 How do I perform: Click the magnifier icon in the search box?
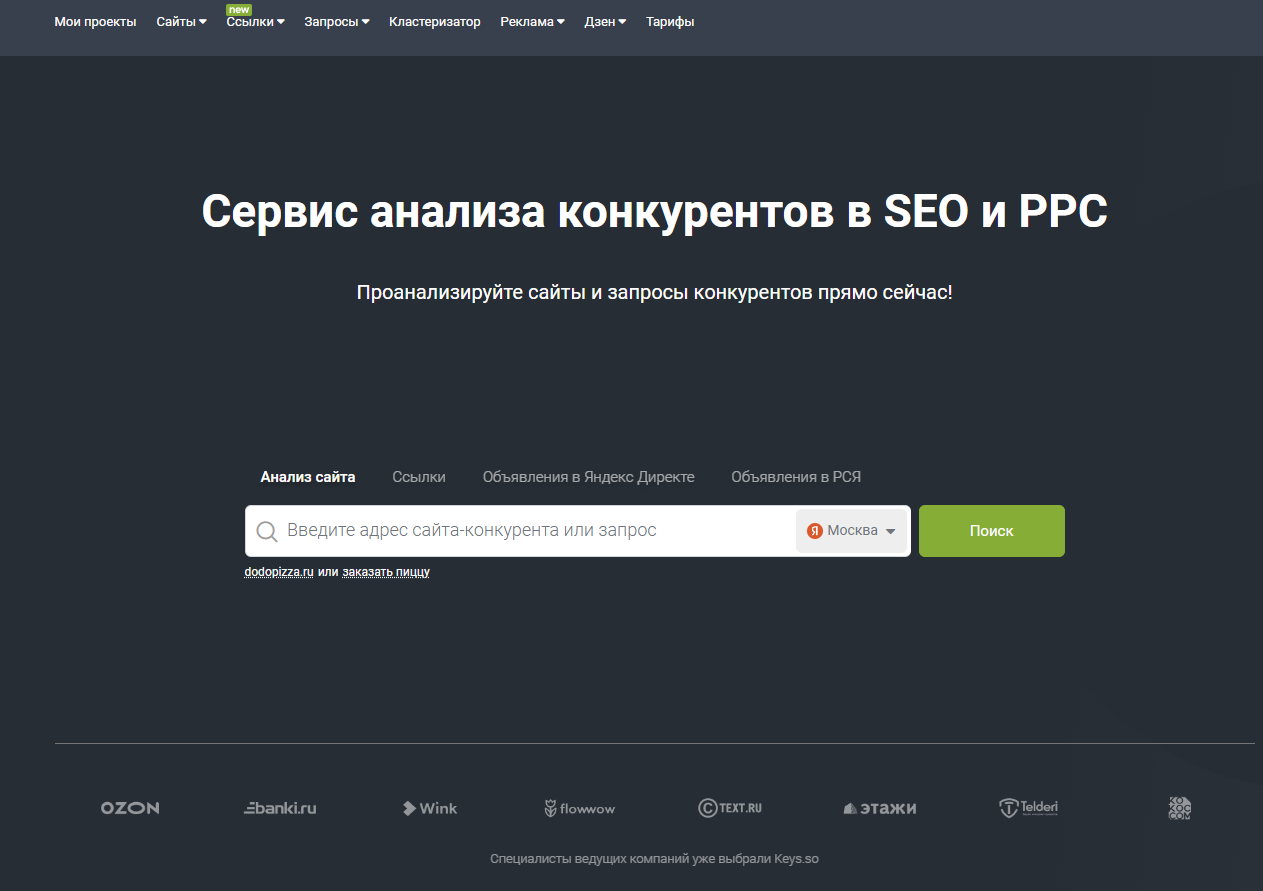[x=266, y=531]
